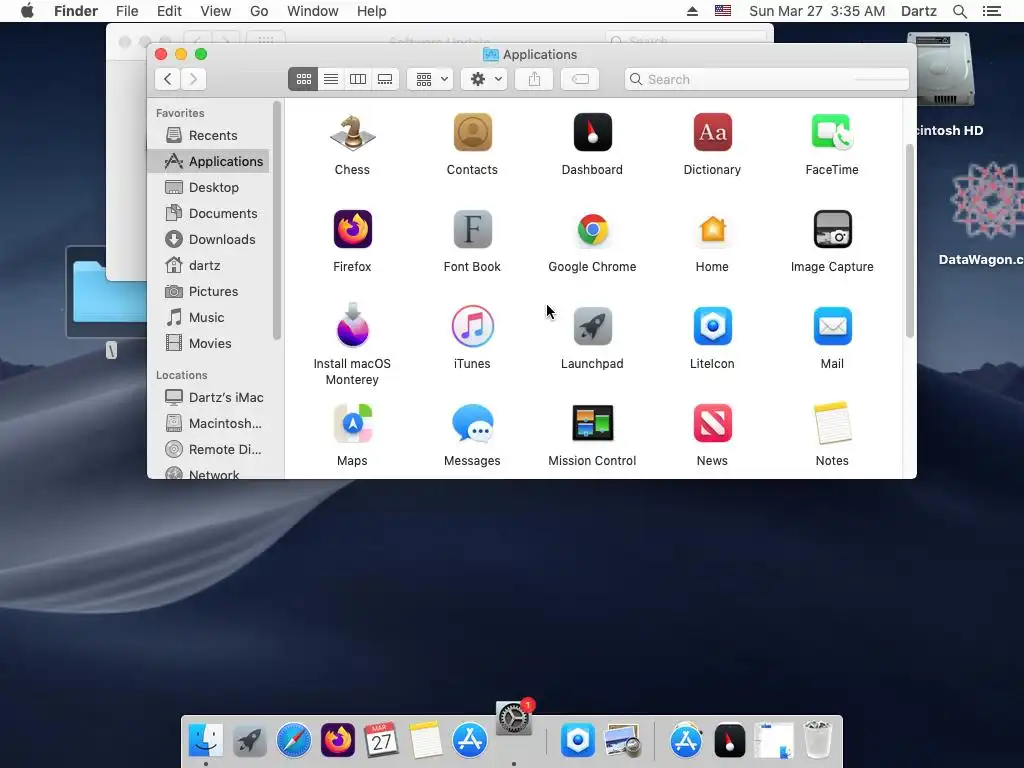This screenshot has height=768, width=1024.
Task: Open the gear Action menu
Action: pyautogui.click(x=485, y=79)
